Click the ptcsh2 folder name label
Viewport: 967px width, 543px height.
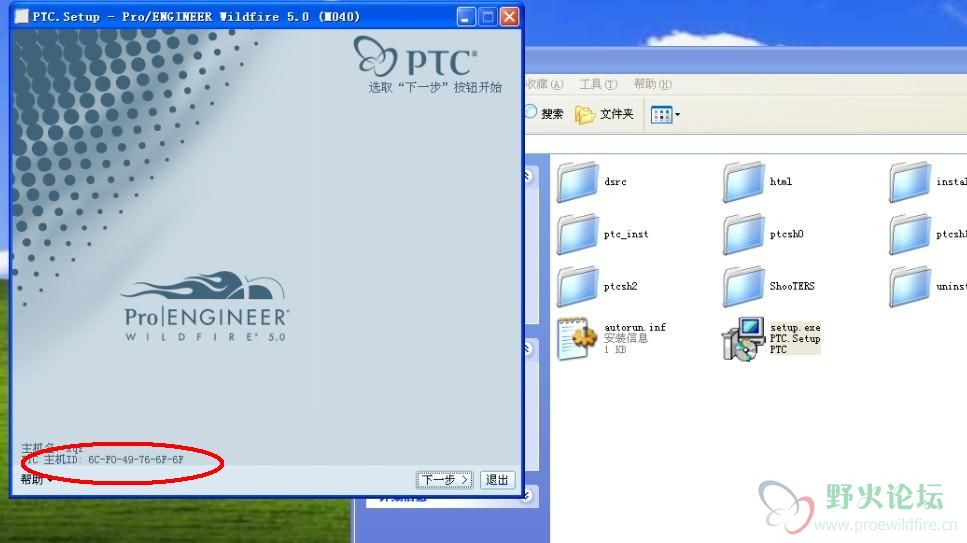[x=620, y=286]
